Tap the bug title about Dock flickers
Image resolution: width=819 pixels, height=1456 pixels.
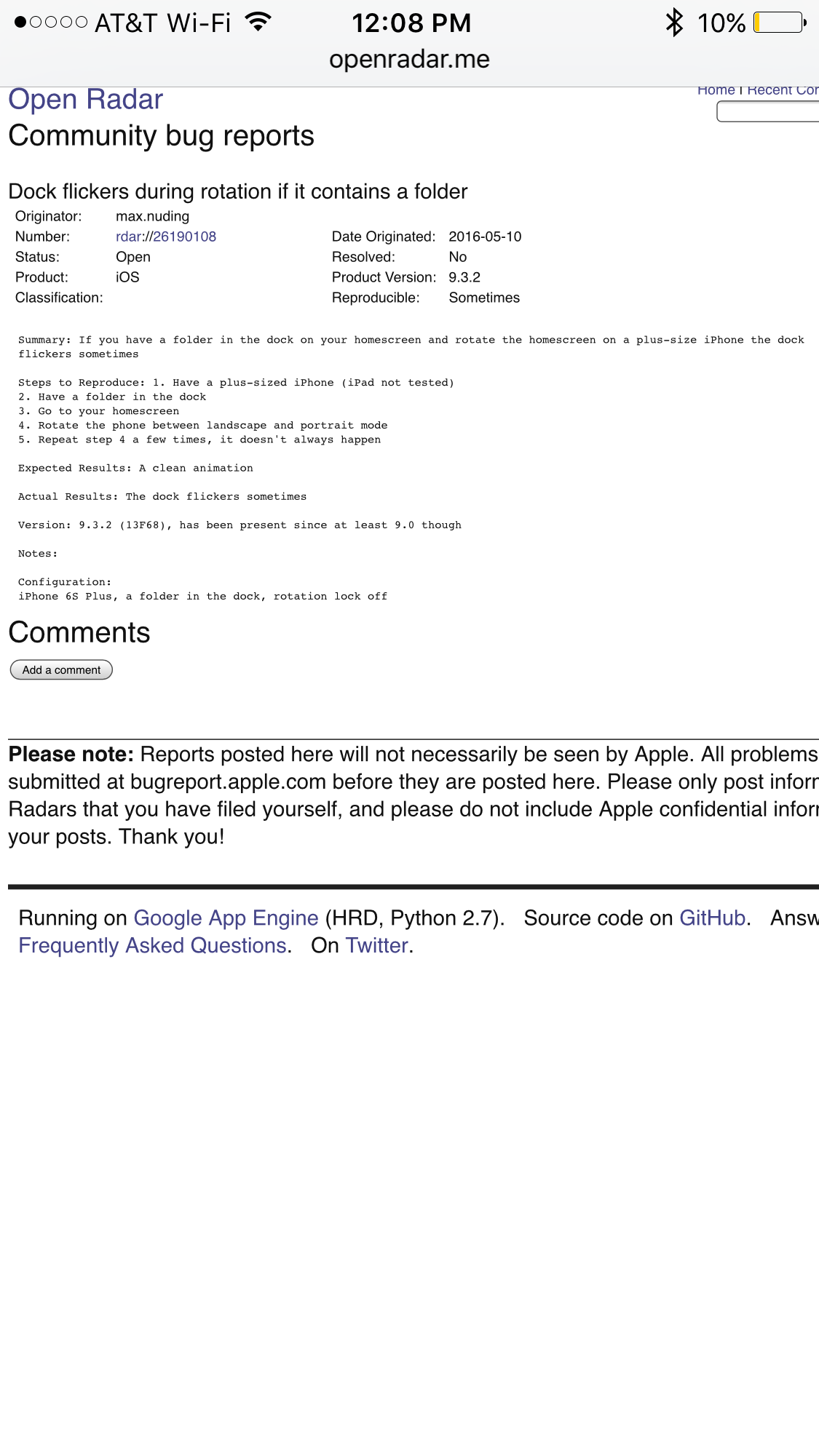238,191
